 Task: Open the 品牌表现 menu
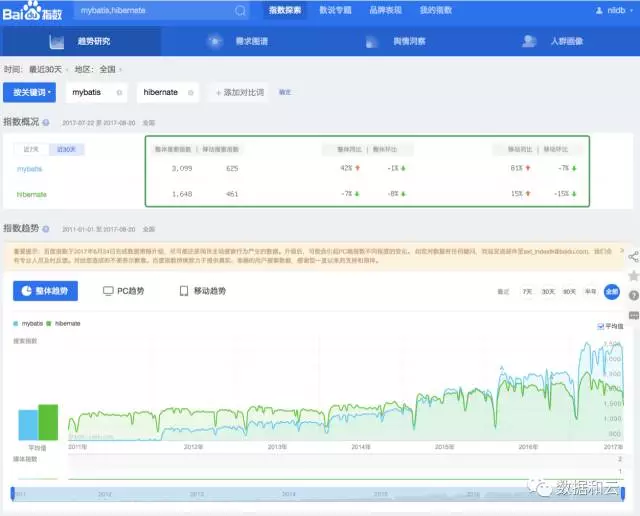click(x=385, y=11)
